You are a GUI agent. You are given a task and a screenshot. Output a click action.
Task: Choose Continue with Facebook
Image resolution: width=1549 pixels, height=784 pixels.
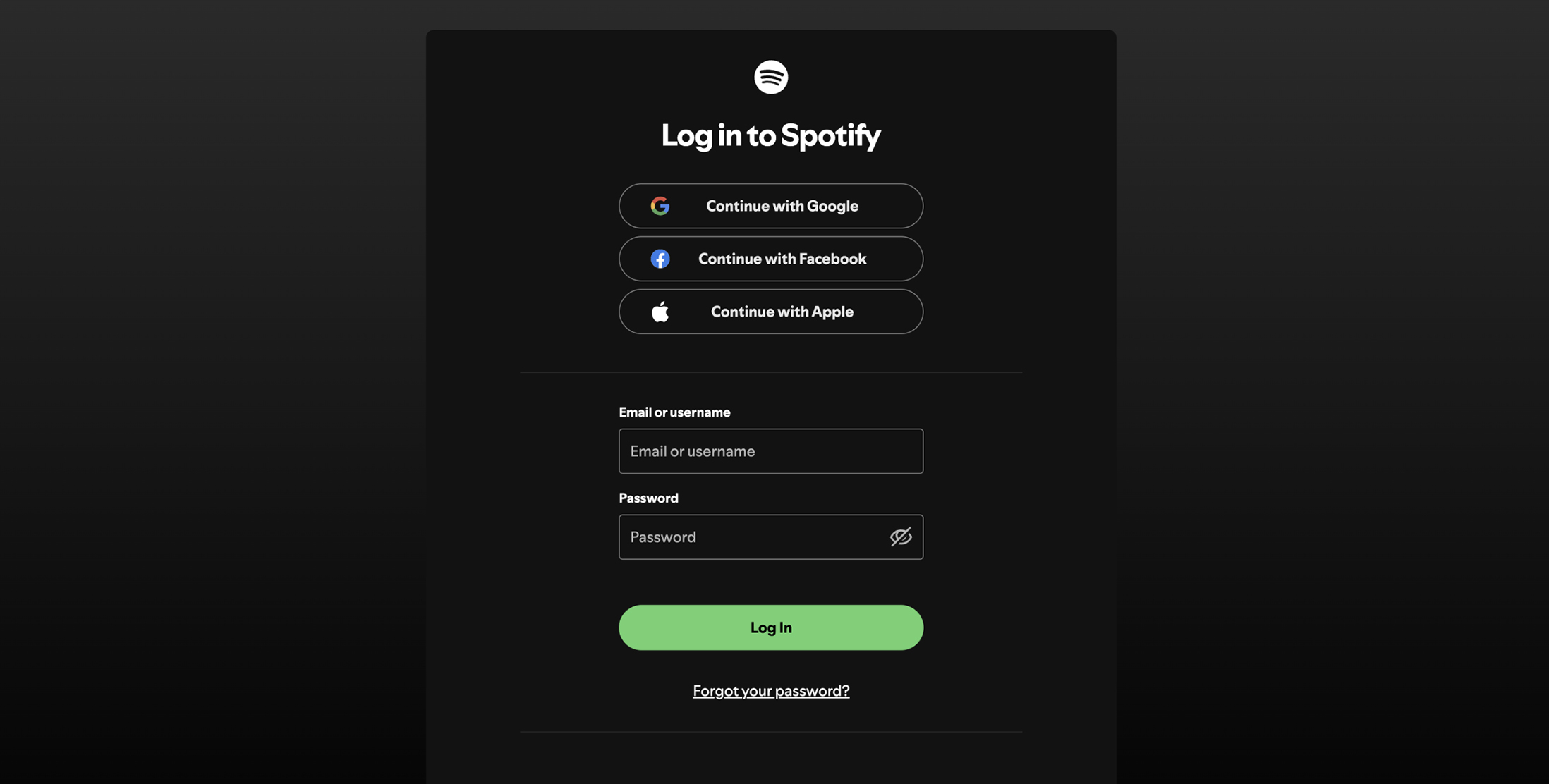(771, 259)
